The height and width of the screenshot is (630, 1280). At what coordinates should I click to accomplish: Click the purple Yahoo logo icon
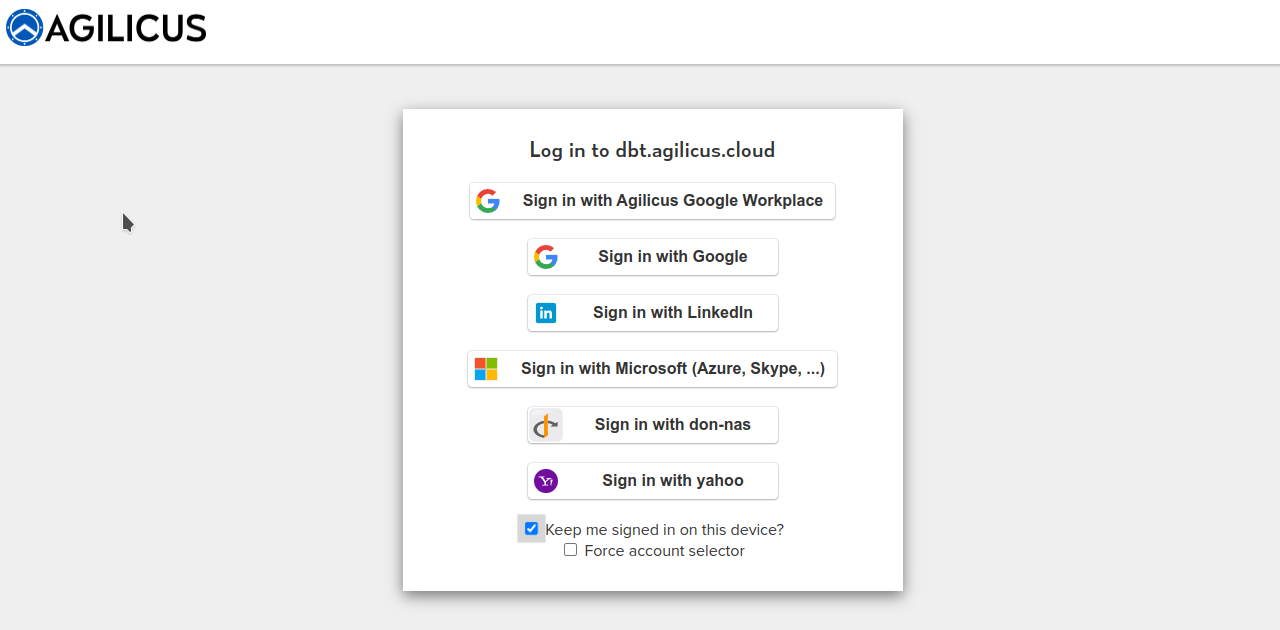coord(546,481)
